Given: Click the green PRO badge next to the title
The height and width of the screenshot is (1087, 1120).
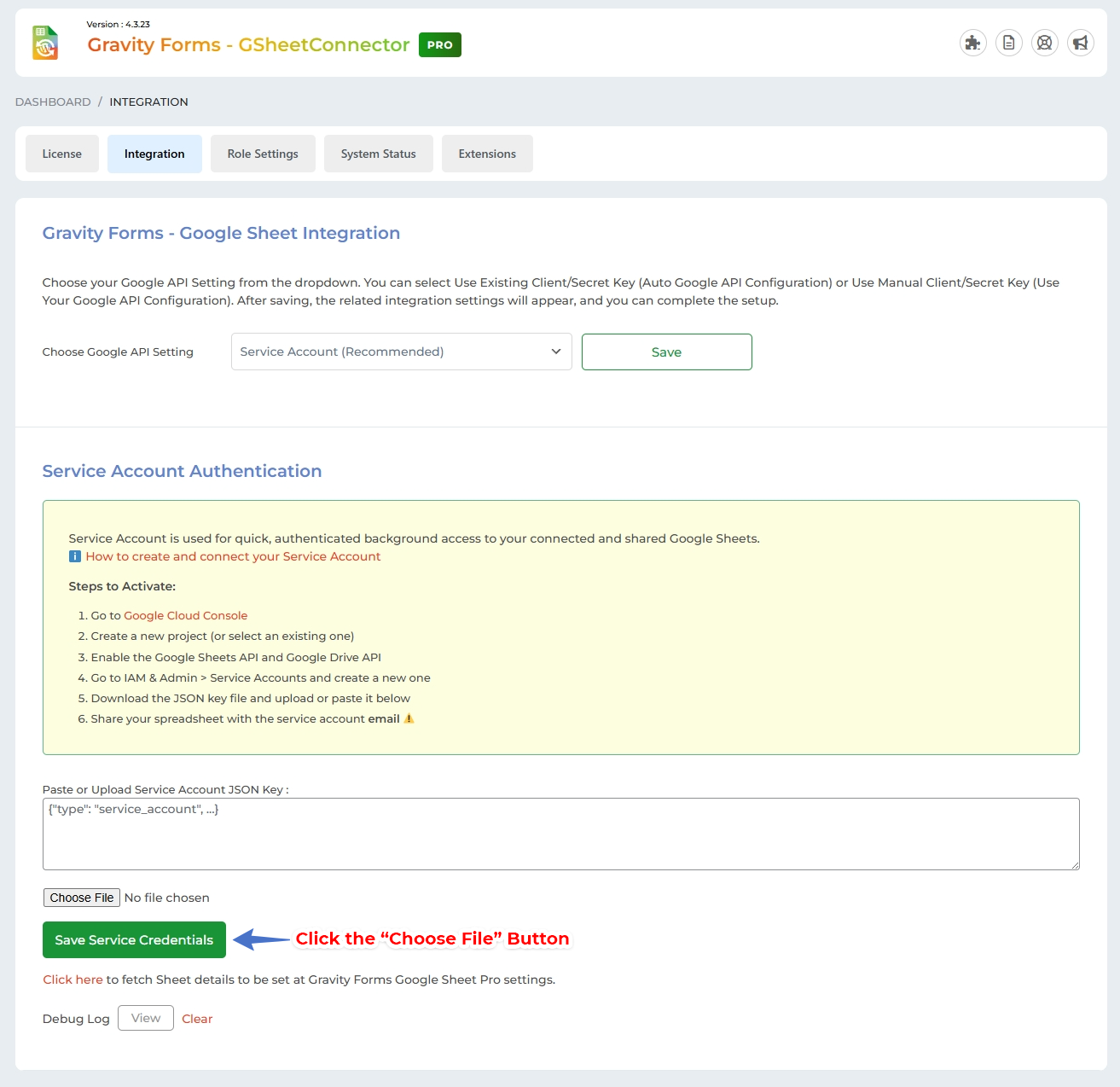Looking at the screenshot, I should [x=439, y=44].
